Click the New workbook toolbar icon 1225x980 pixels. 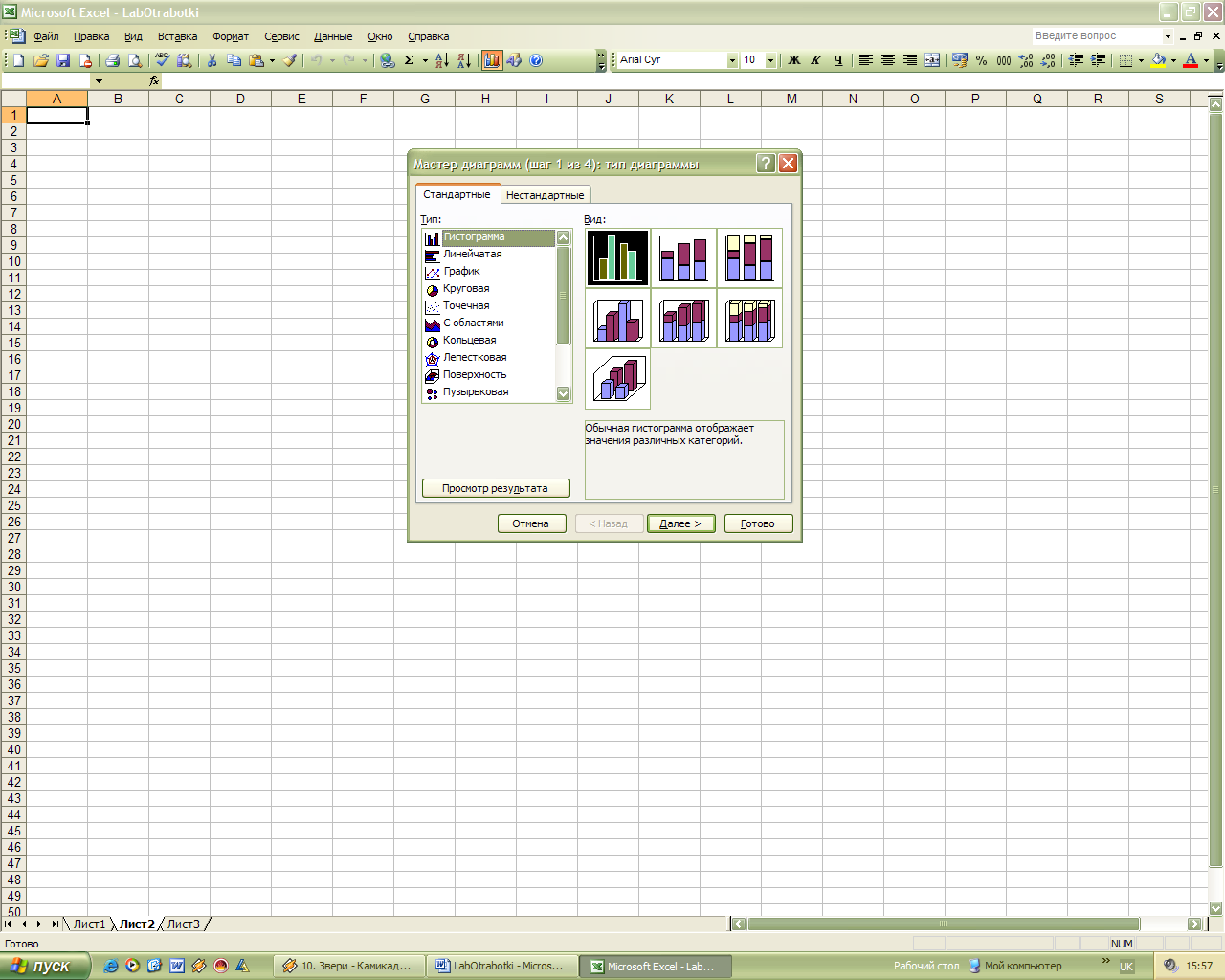coord(18,60)
